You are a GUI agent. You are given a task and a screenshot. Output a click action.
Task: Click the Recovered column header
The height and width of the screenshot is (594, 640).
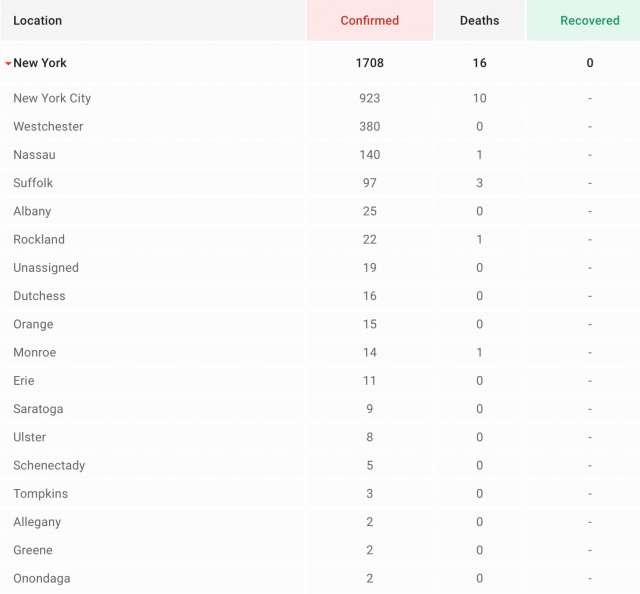[589, 21]
